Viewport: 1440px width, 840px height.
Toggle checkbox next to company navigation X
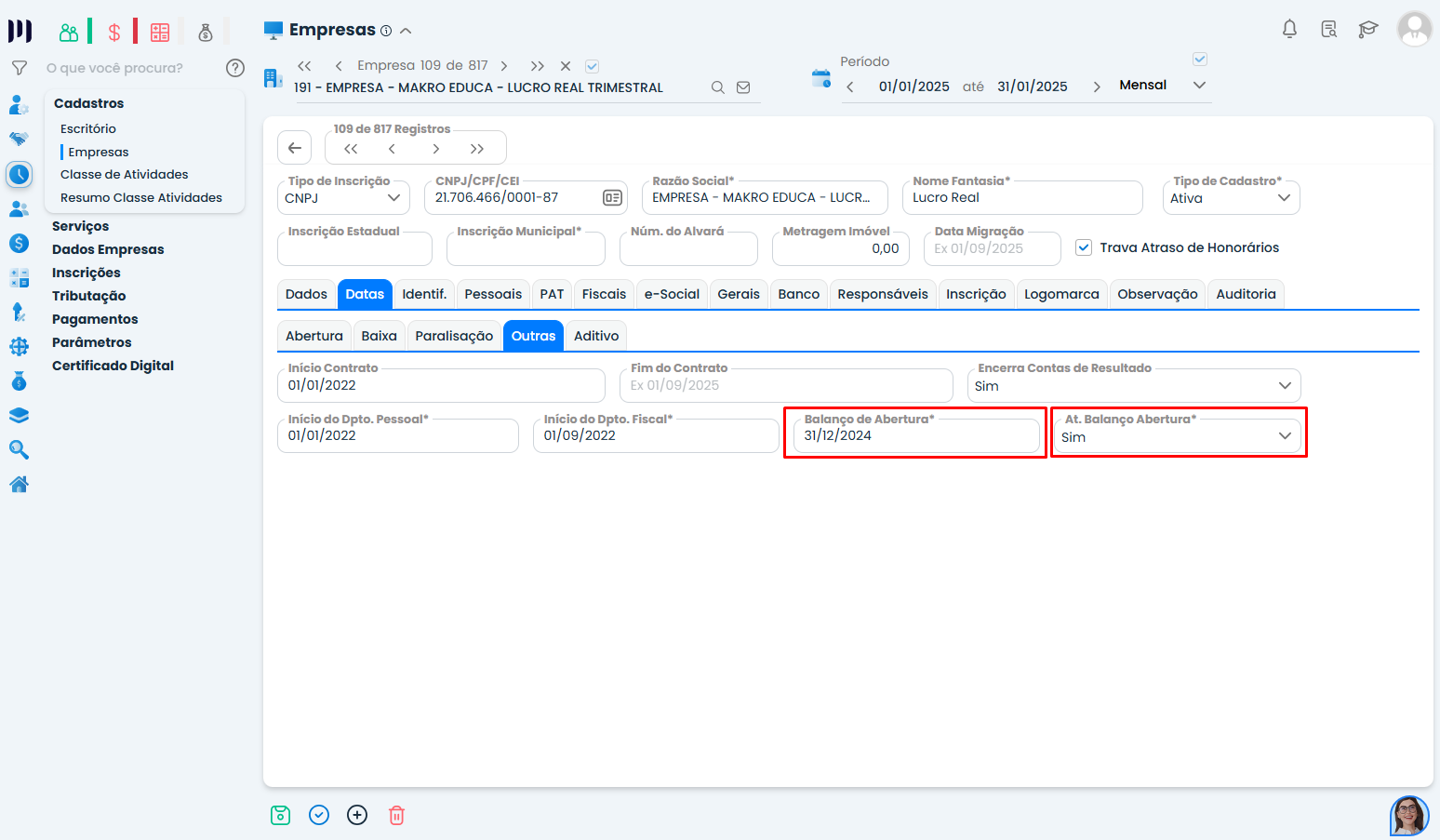(x=592, y=66)
